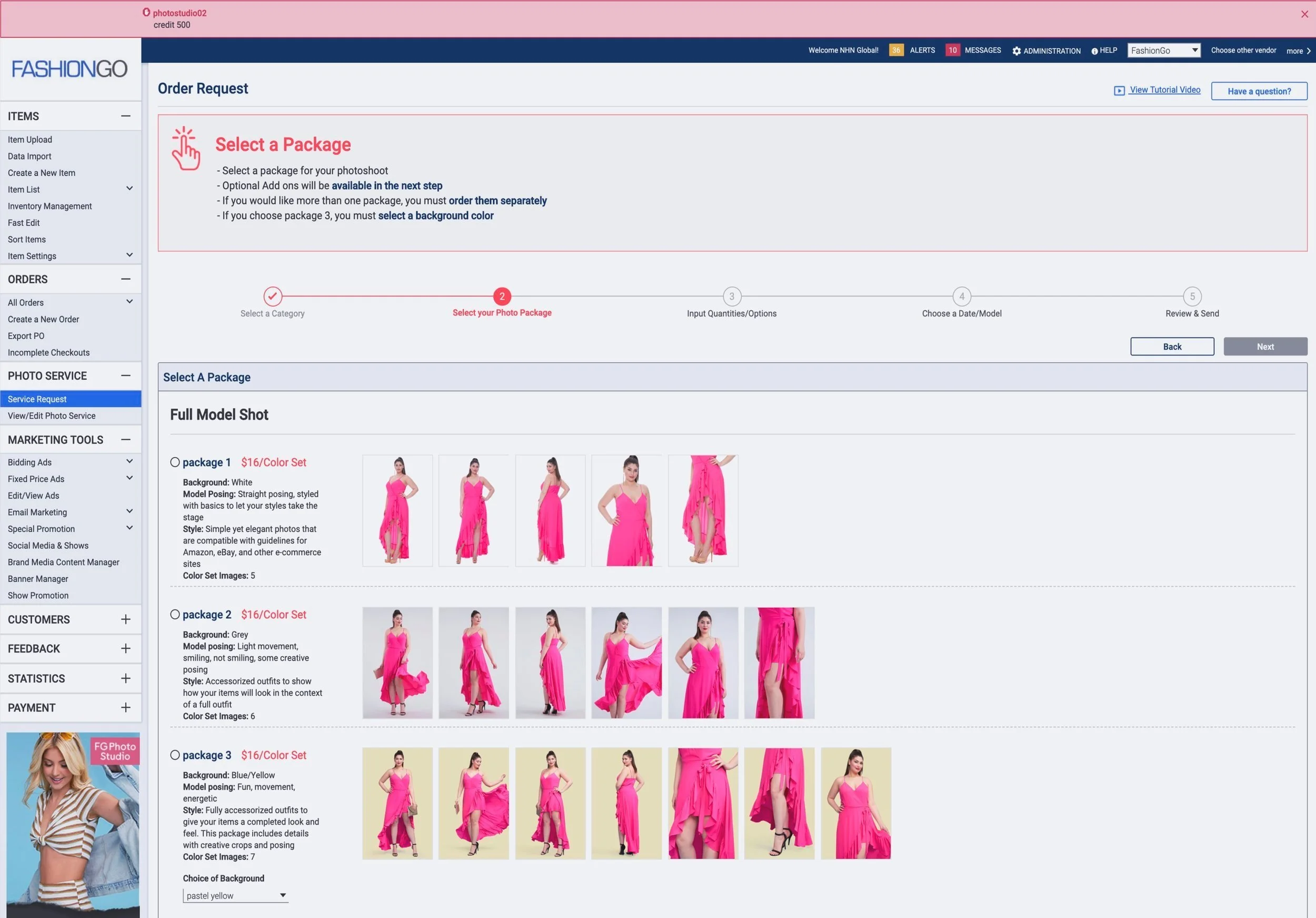Click the first package 1 dress thumbnail
This screenshot has width=1316, height=918.
pos(397,510)
